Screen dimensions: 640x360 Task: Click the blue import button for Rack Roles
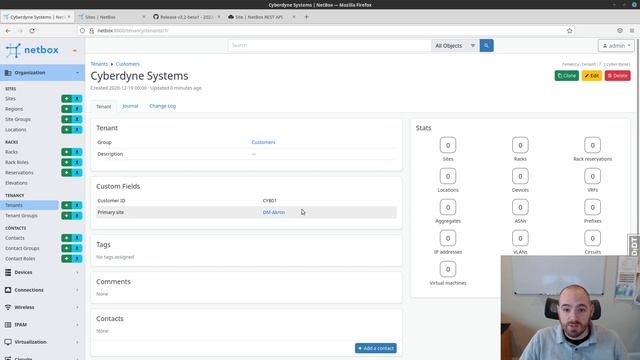pos(77,162)
